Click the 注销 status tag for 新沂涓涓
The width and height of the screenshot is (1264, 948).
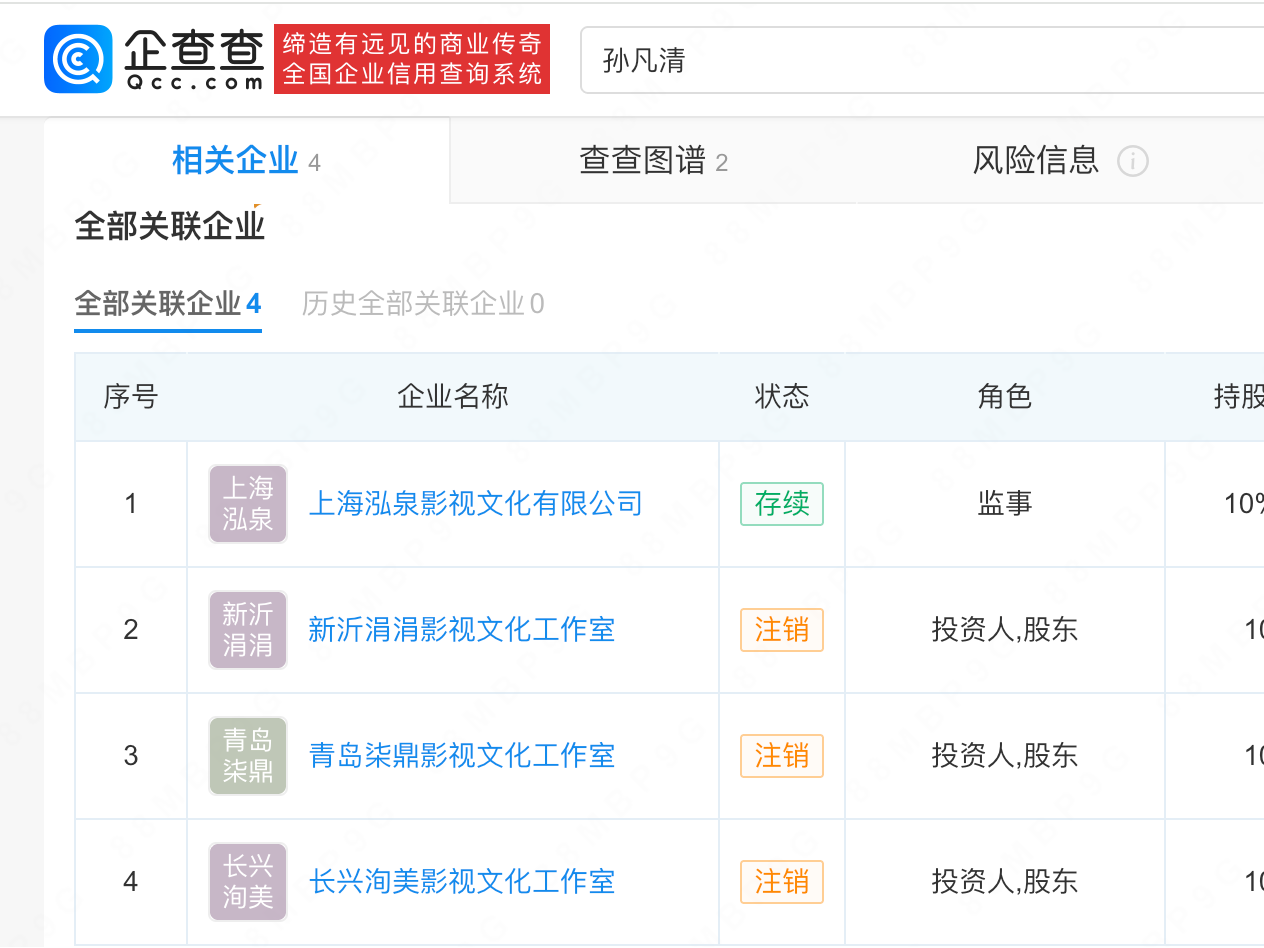click(x=782, y=630)
